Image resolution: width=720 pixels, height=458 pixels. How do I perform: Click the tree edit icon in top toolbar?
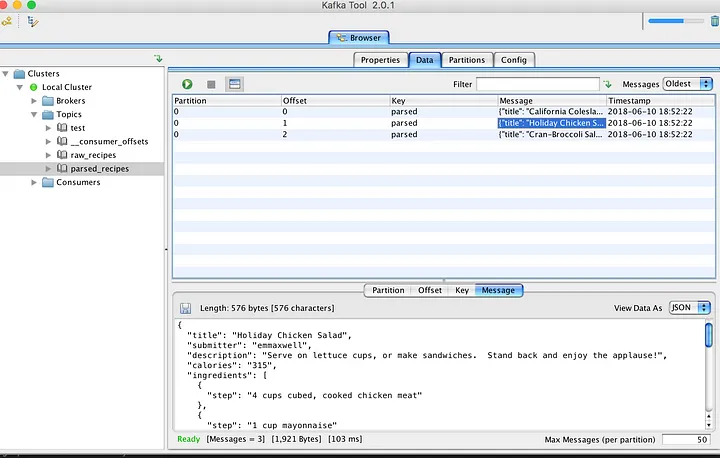tap(33, 20)
